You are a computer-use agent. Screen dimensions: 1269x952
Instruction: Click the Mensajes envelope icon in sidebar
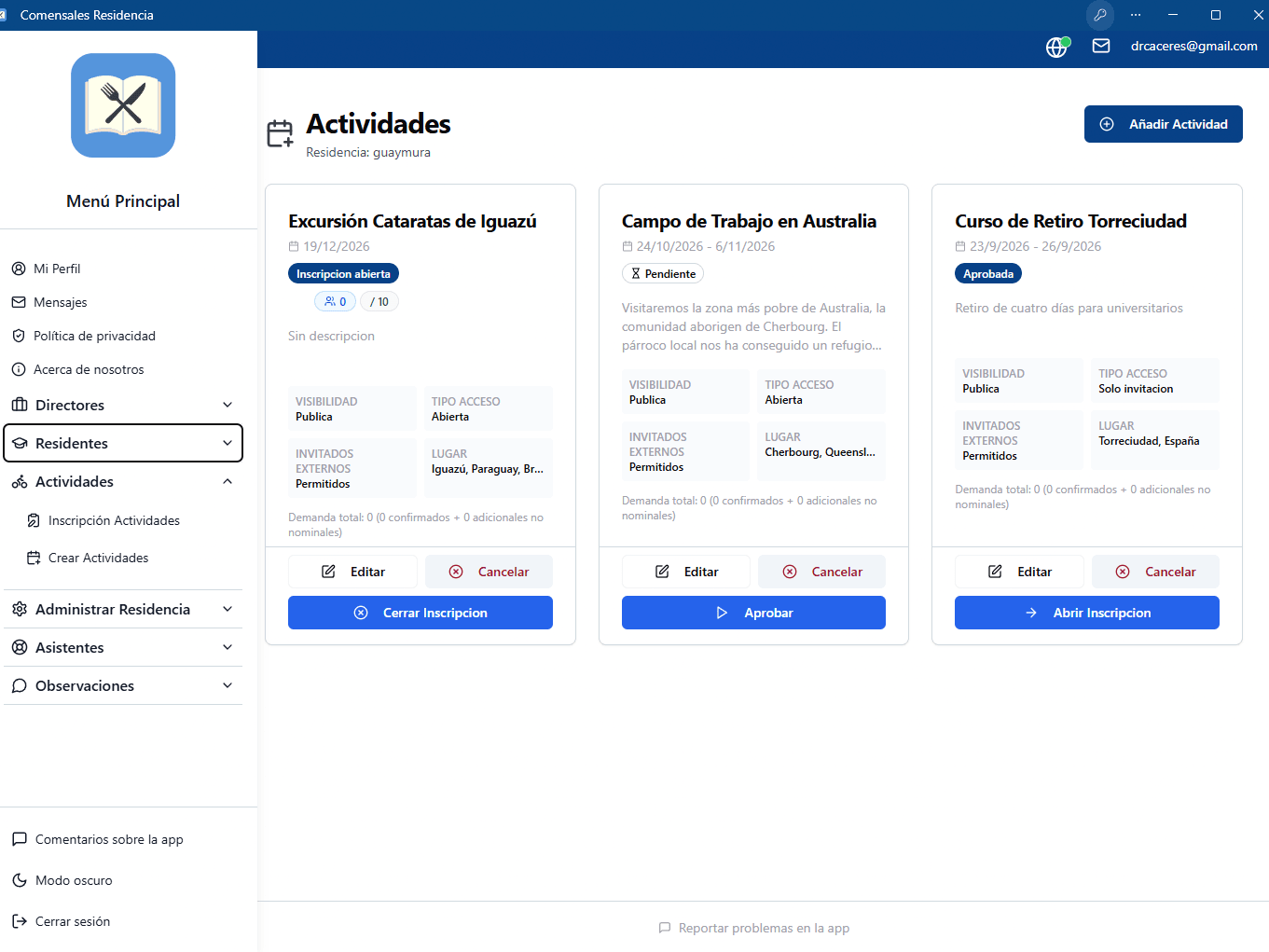click(19, 302)
